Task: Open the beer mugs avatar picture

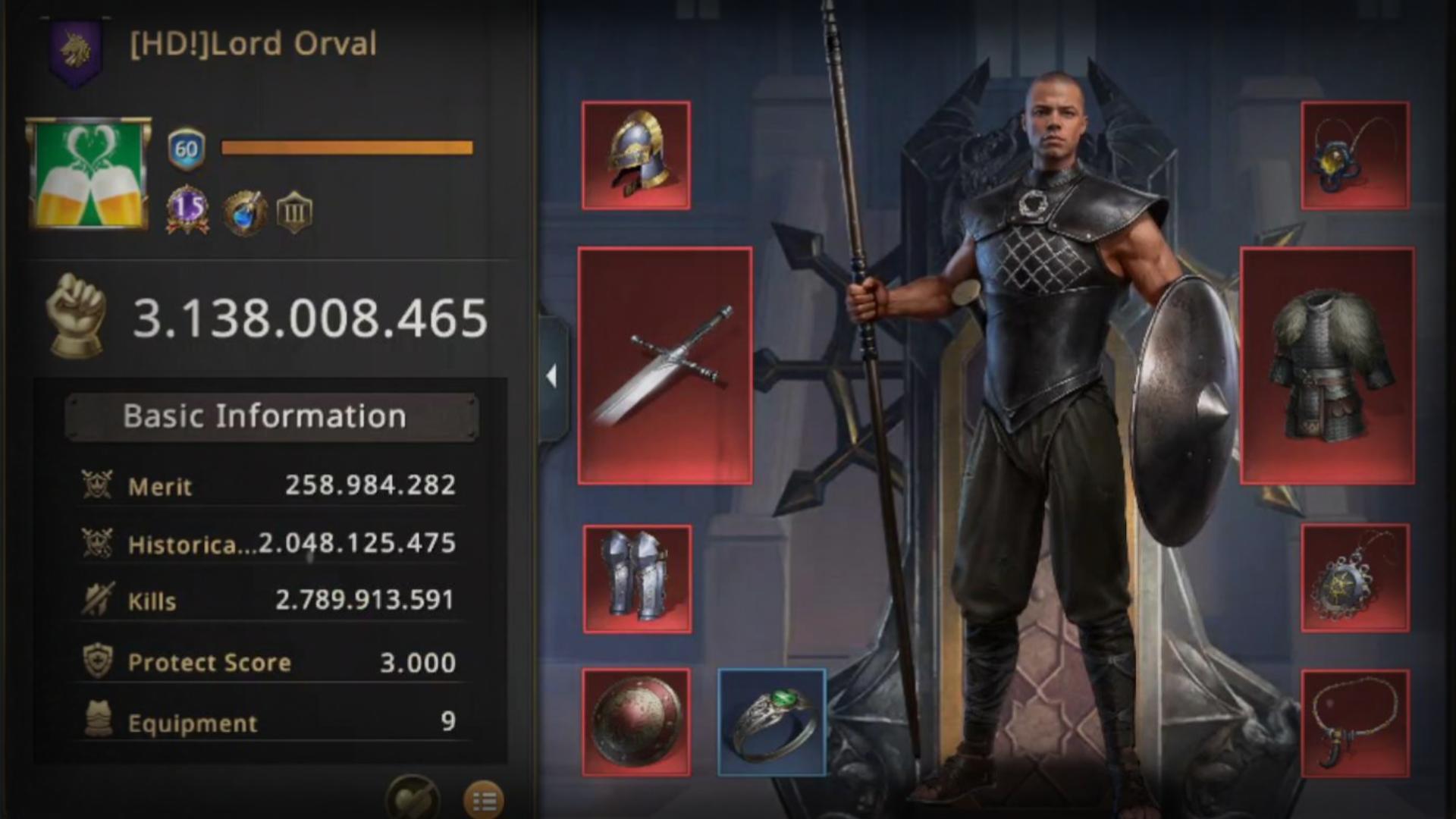Action: coord(89,174)
